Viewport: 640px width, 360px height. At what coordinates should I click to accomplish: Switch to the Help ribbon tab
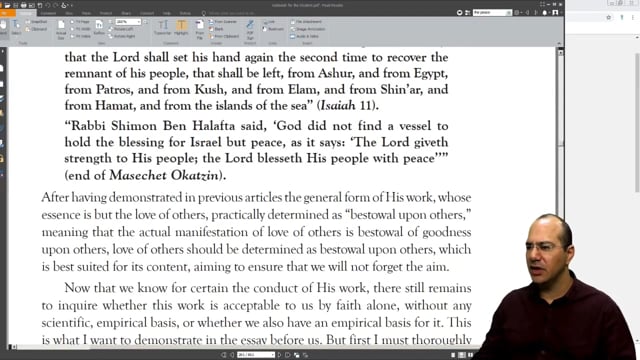point(167,13)
